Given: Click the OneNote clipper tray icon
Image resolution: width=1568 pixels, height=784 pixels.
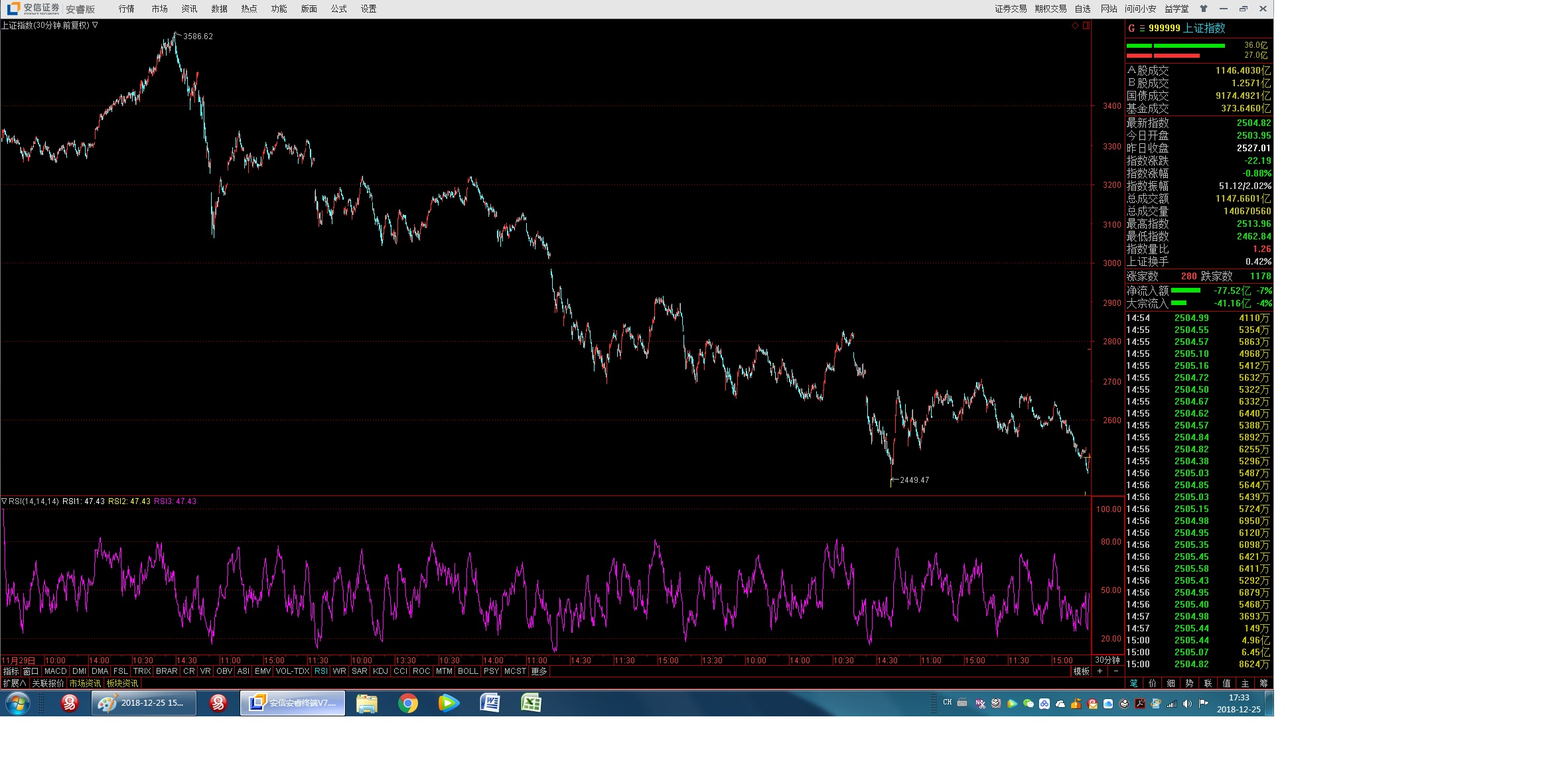Looking at the screenshot, I should tap(980, 704).
